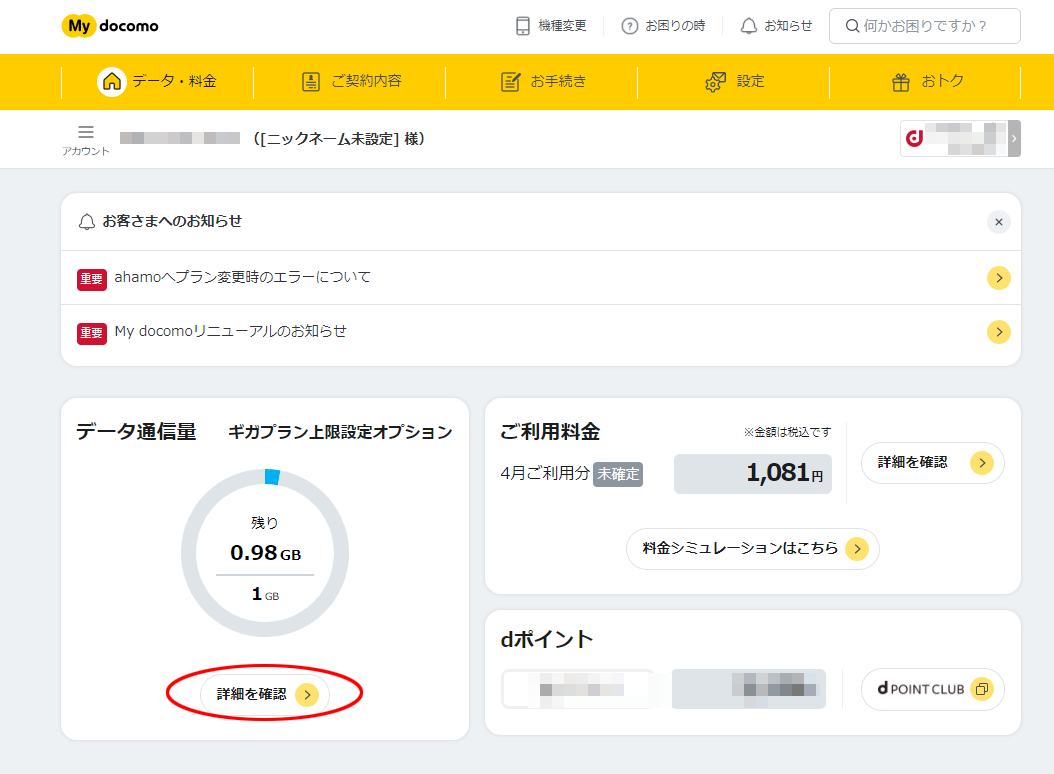Click 重要 badge on ahamo notice
This screenshot has width=1054, height=774.
click(x=91, y=278)
